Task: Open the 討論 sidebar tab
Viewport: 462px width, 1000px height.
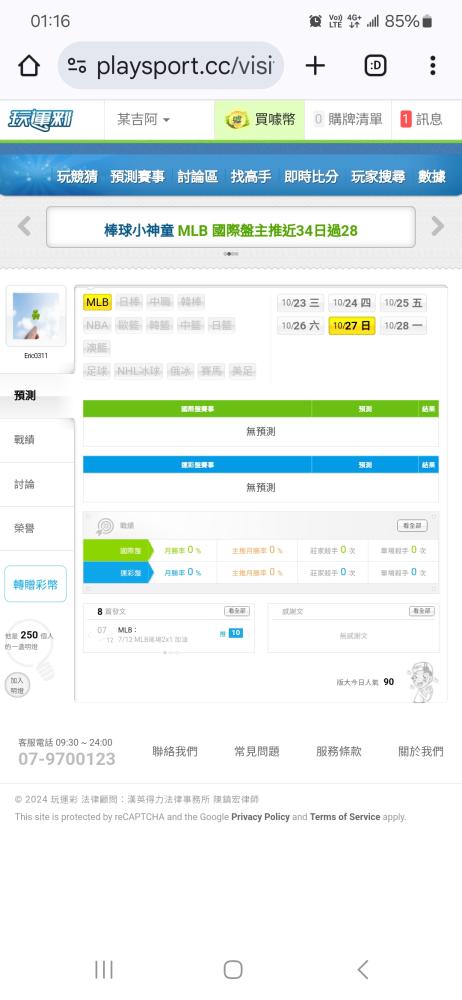Action: 37,485
